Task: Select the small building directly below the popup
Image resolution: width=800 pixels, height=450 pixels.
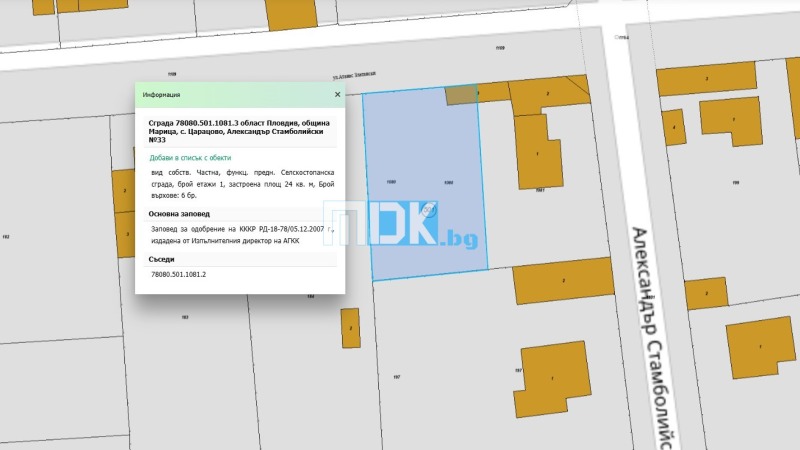Action: (x=350, y=327)
